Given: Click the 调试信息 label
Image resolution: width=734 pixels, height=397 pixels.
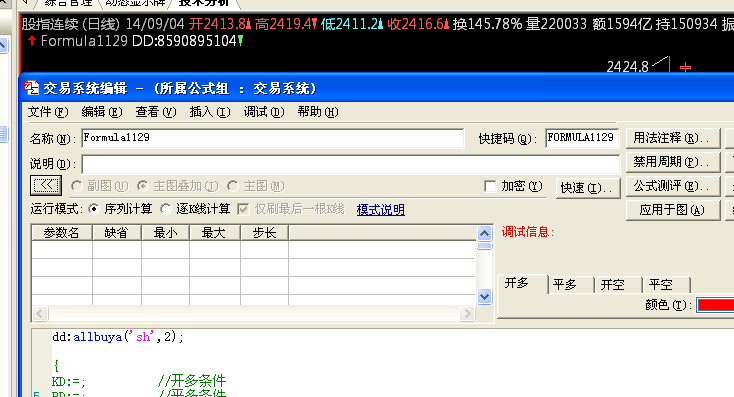Looking at the screenshot, I should point(528,232).
